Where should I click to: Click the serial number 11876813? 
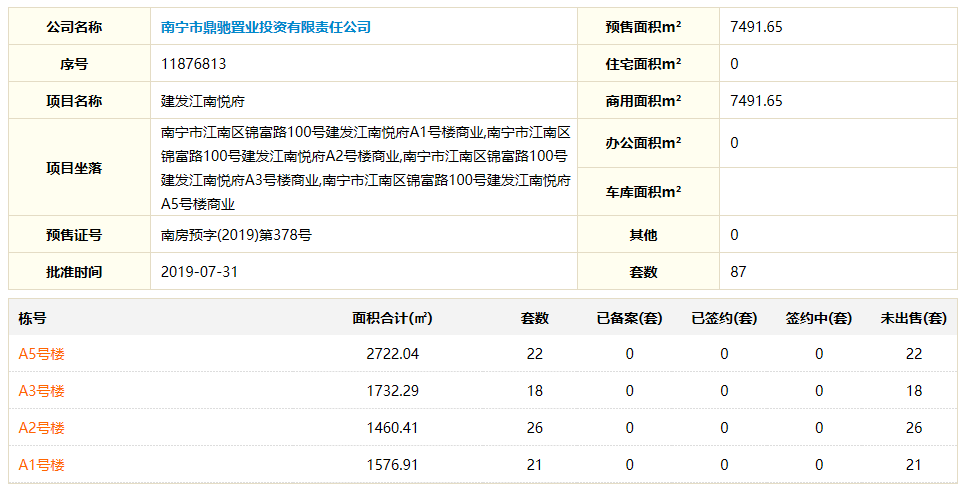[x=193, y=64]
